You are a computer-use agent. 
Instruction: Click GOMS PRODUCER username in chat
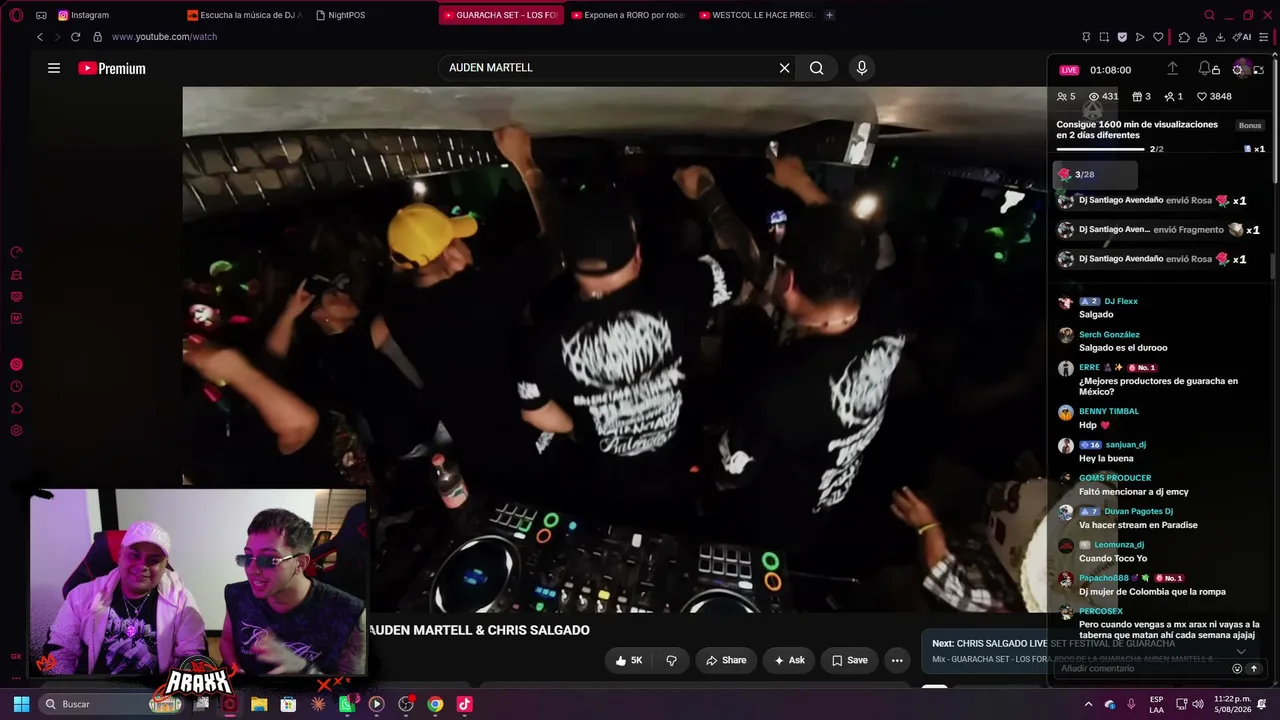click(x=1115, y=478)
